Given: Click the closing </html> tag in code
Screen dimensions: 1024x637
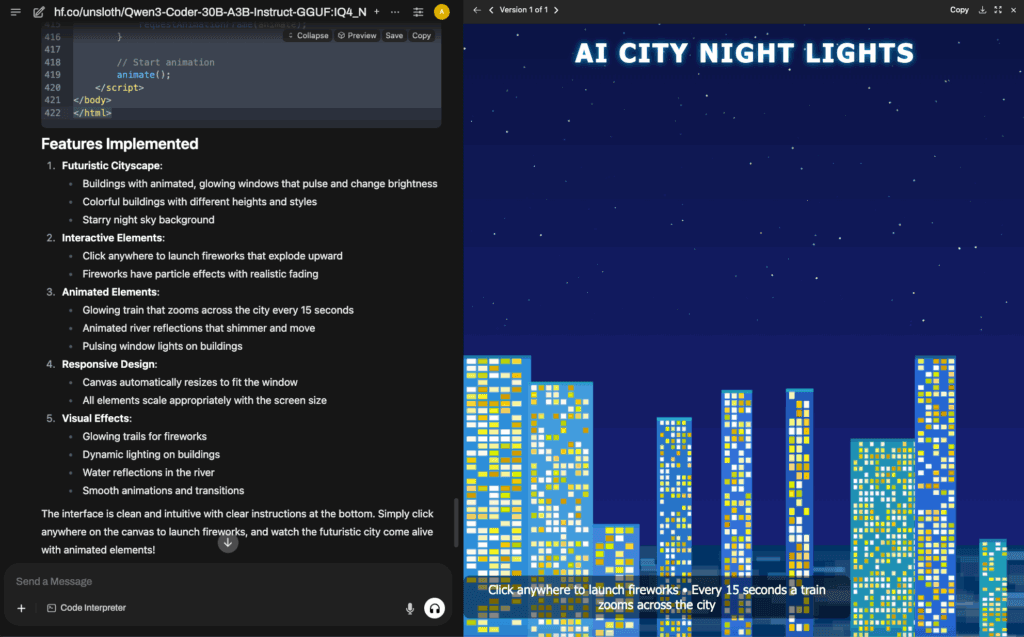Looking at the screenshot, I should [x=92, y=113].
